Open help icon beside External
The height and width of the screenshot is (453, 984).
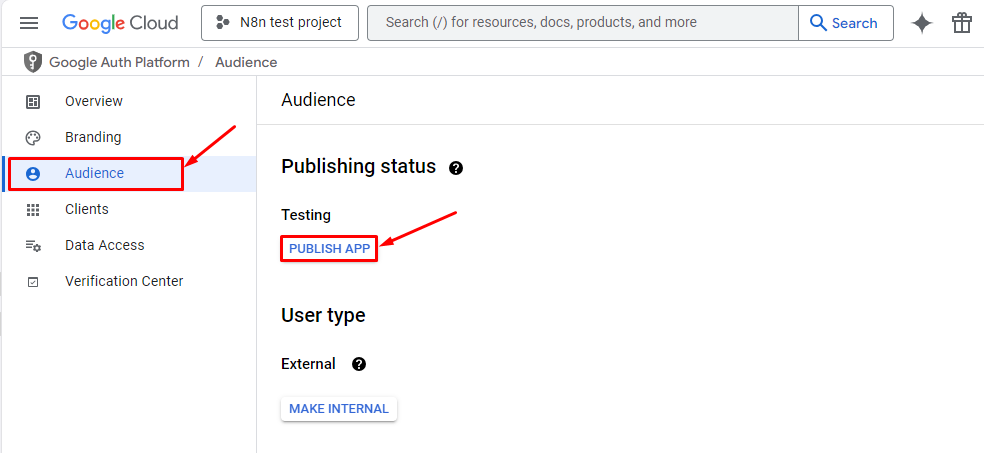pyautogui.click(x=359, y=364)
